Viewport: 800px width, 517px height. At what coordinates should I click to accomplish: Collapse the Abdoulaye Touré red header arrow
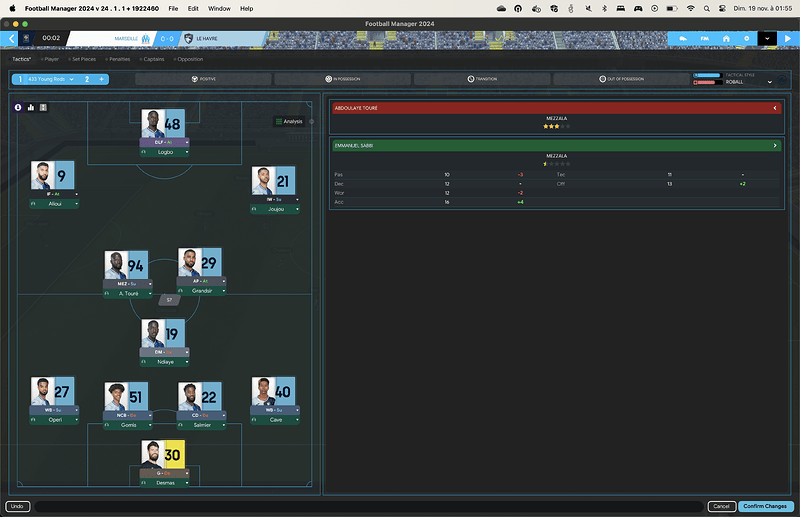pos(774,108)
